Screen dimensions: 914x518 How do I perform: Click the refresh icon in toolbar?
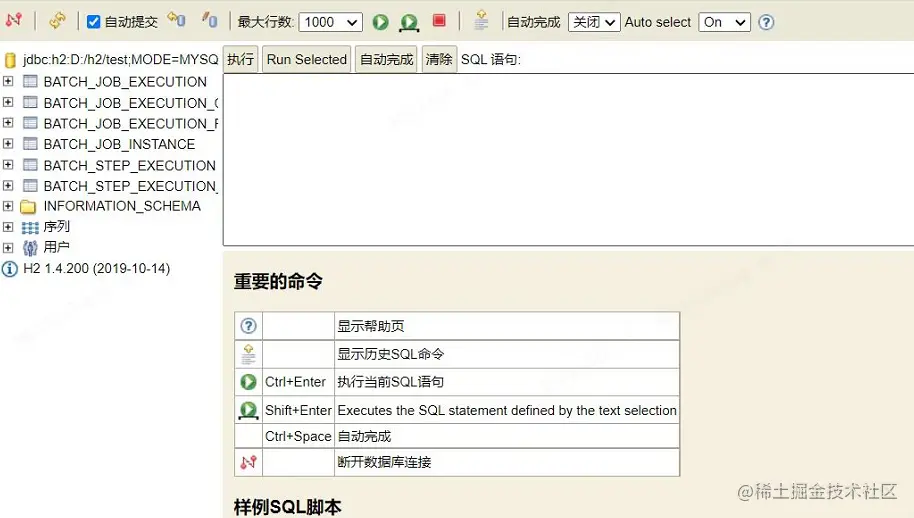57,21
